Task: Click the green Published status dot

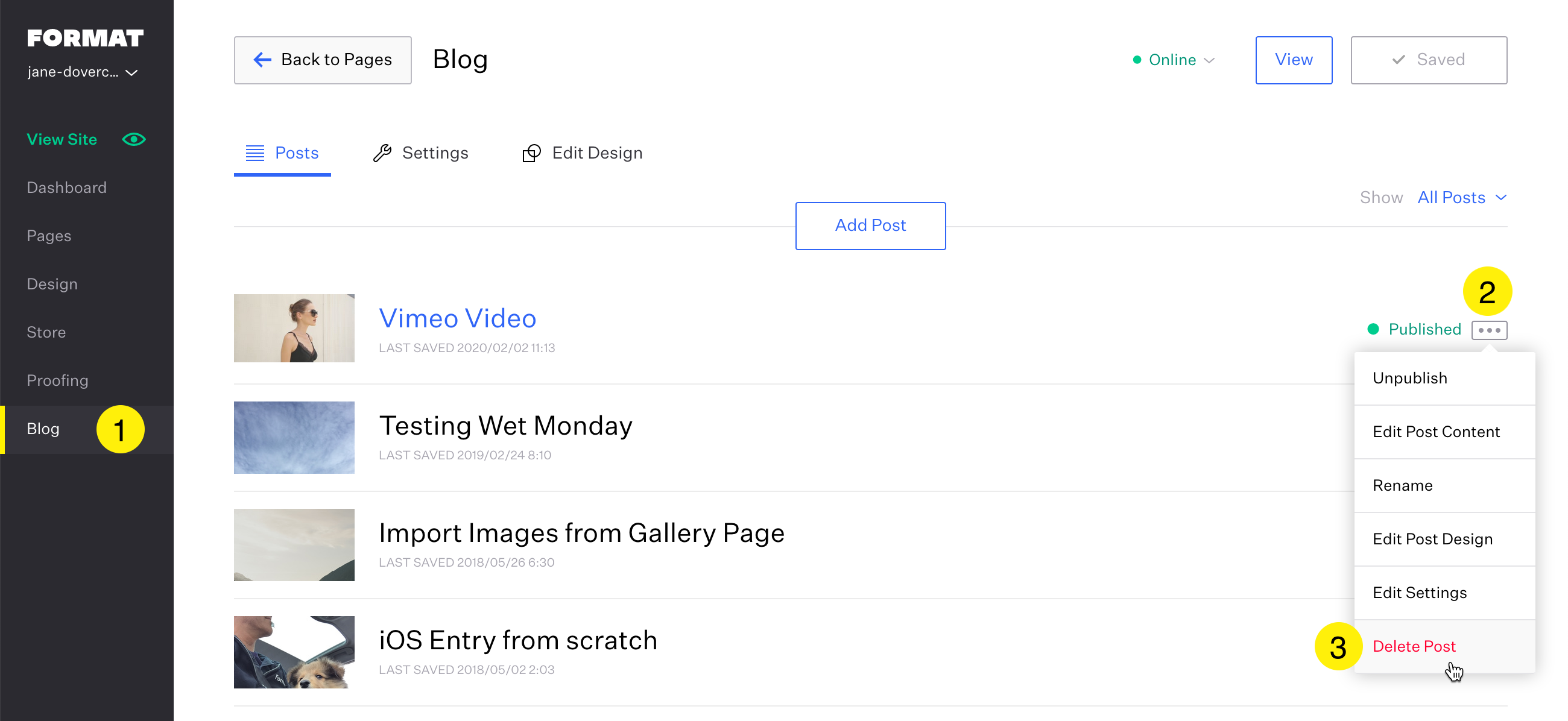Action: pos(1373,329)
